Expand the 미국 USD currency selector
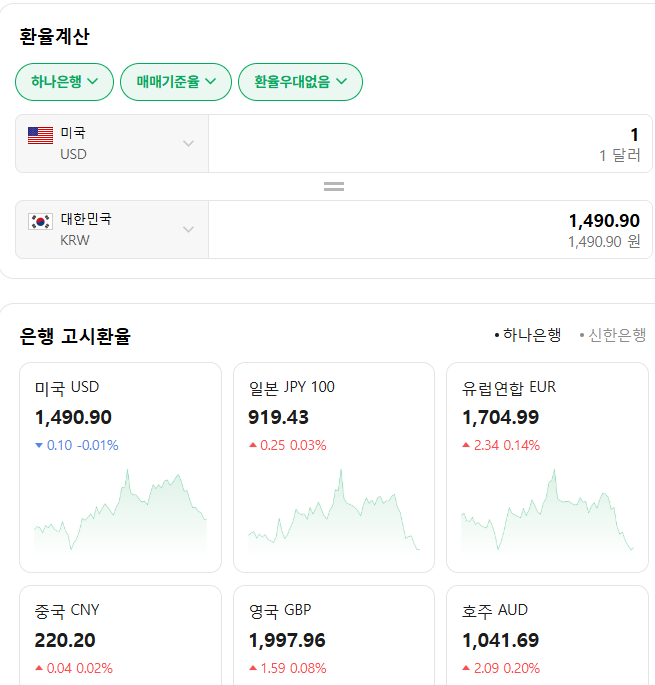The image size is (655, 685). point(112,144)
